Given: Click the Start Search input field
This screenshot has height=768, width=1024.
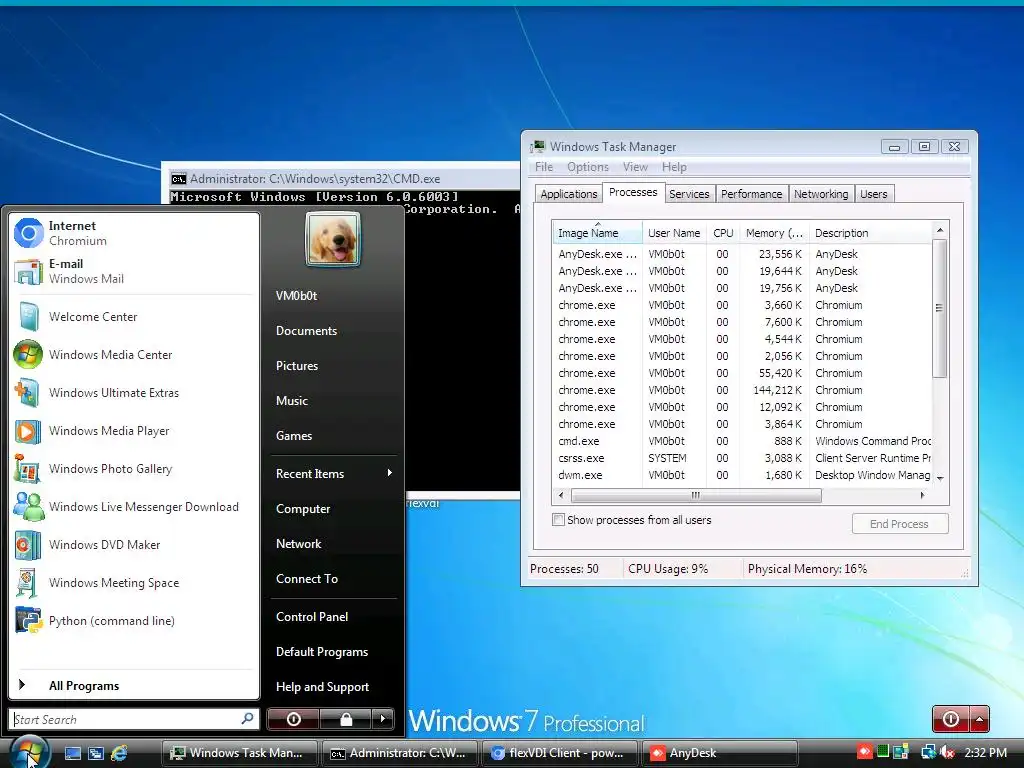Looking at the screenshot, I should (125, 719).
